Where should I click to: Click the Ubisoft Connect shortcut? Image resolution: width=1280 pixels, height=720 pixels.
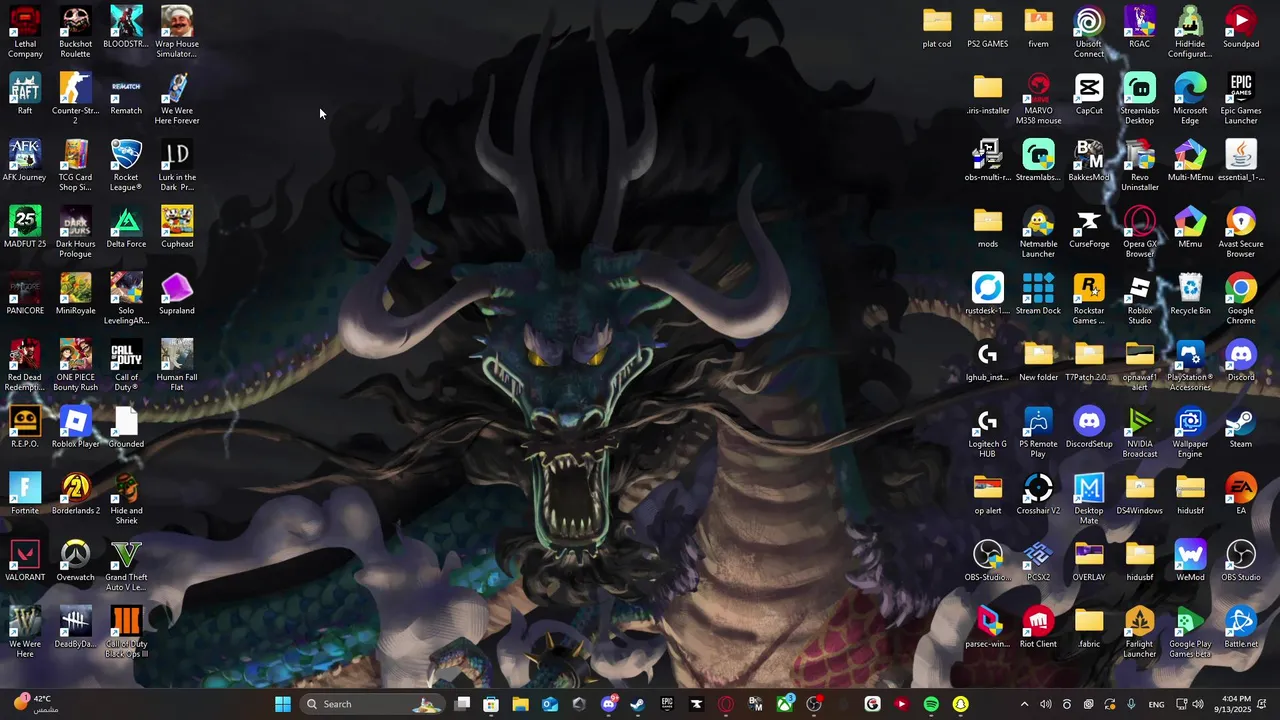click(1089, 32)
